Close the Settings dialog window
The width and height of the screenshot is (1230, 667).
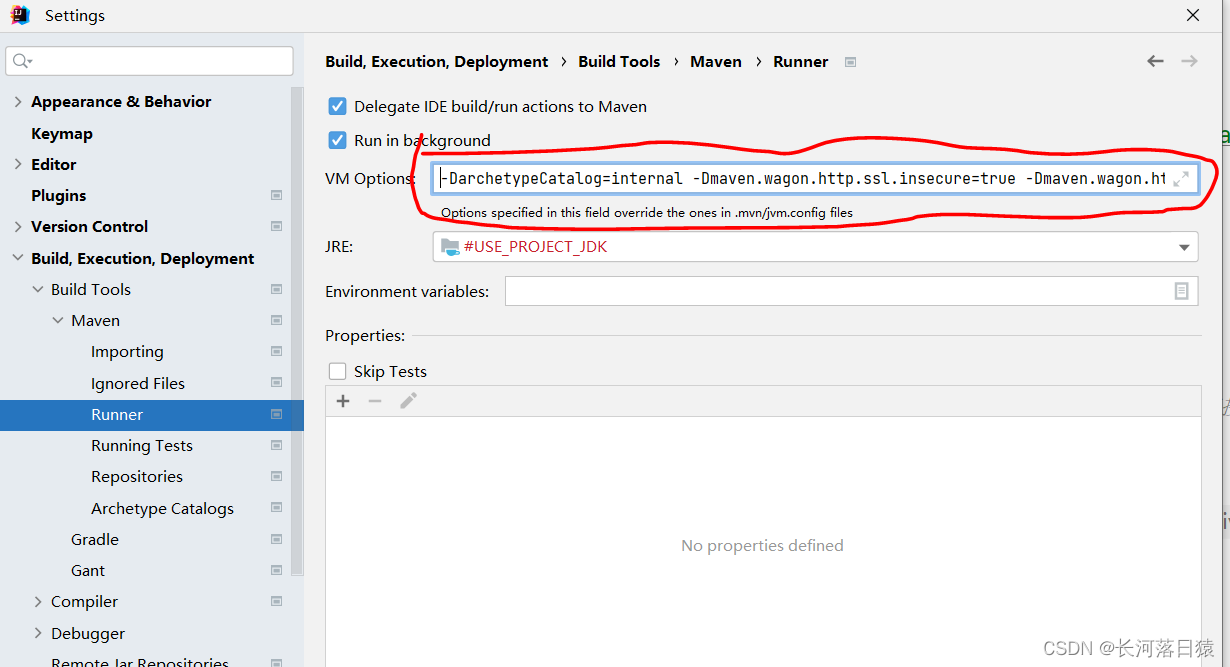pyautogui.click(x=1193, y=16)
